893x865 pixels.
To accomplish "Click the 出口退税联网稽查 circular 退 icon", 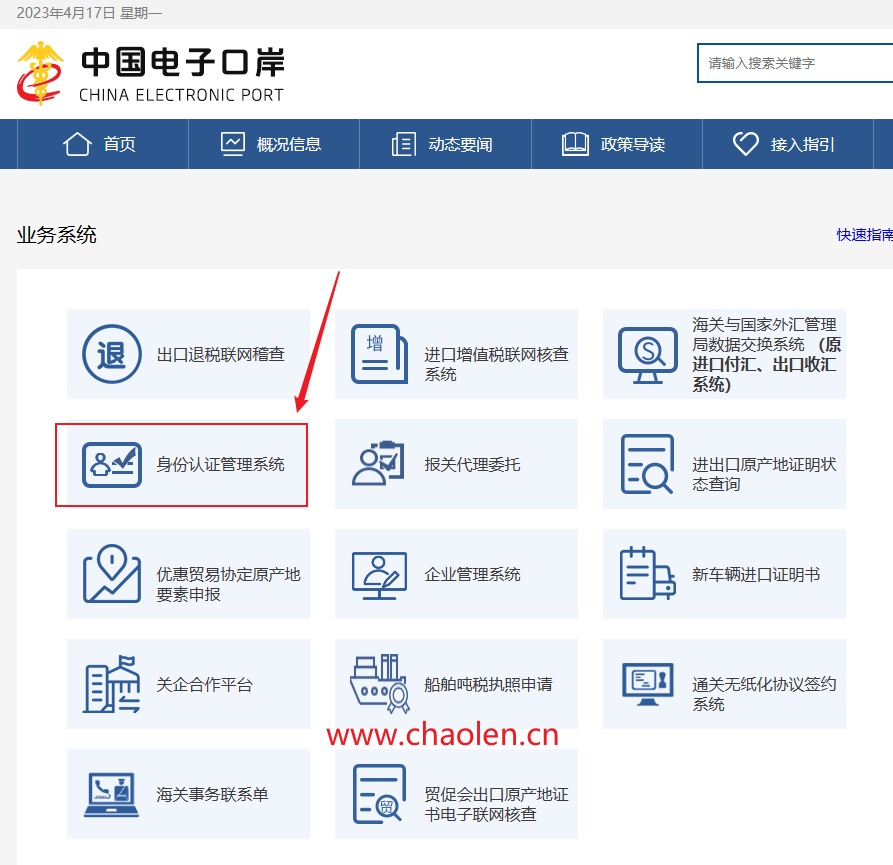I will click(x=111, y=354).
